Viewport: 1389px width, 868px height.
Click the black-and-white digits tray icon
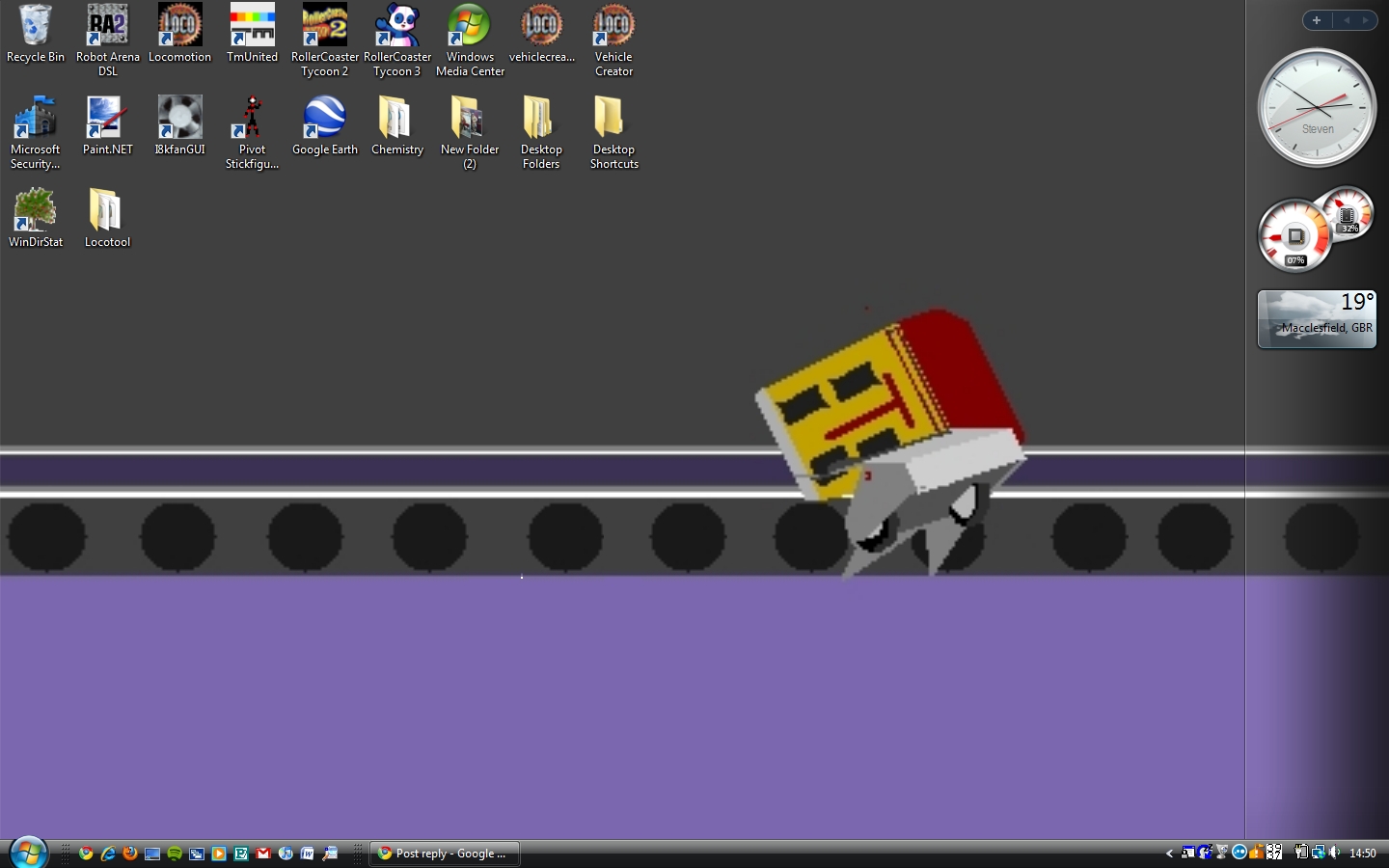pos(1274,853)
